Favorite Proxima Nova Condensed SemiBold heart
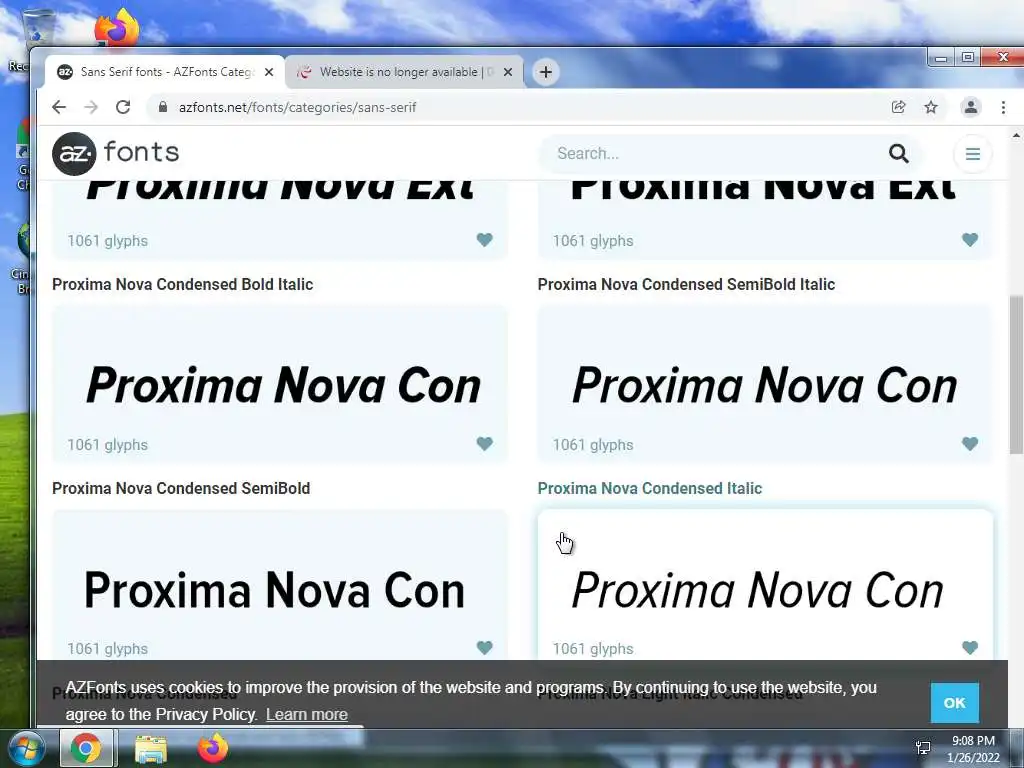The image size is (1024, 768). [484, 648]
